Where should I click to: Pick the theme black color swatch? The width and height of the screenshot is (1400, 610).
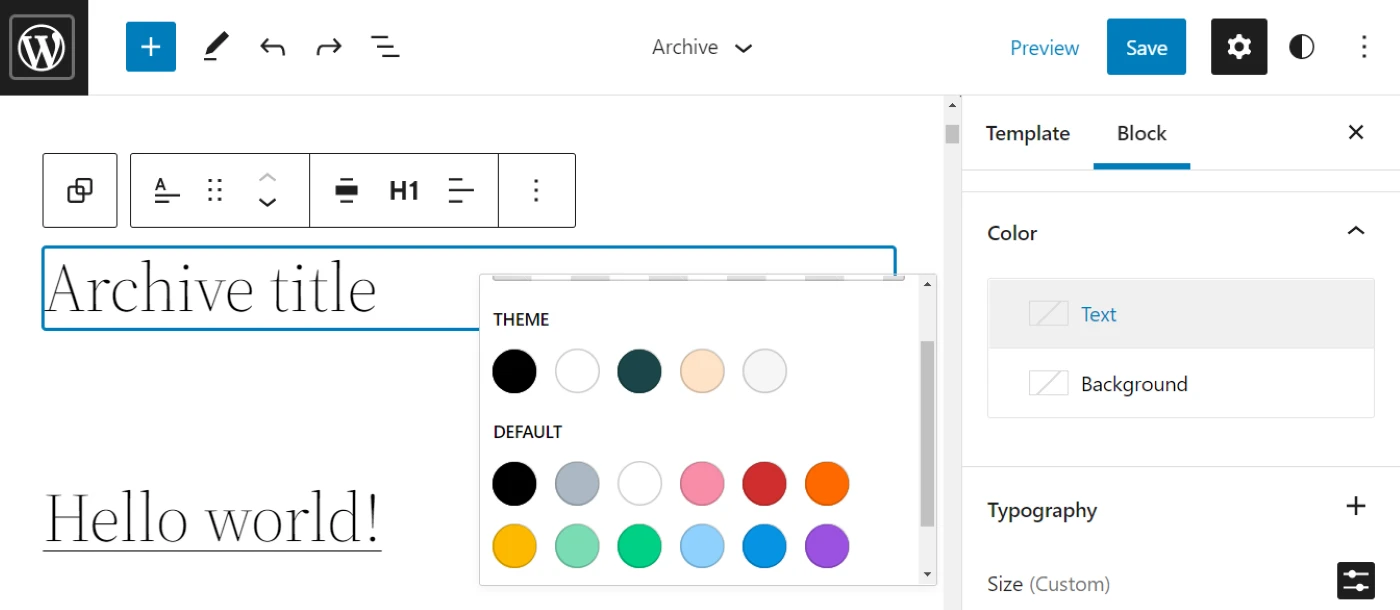[x=515, y=372]
